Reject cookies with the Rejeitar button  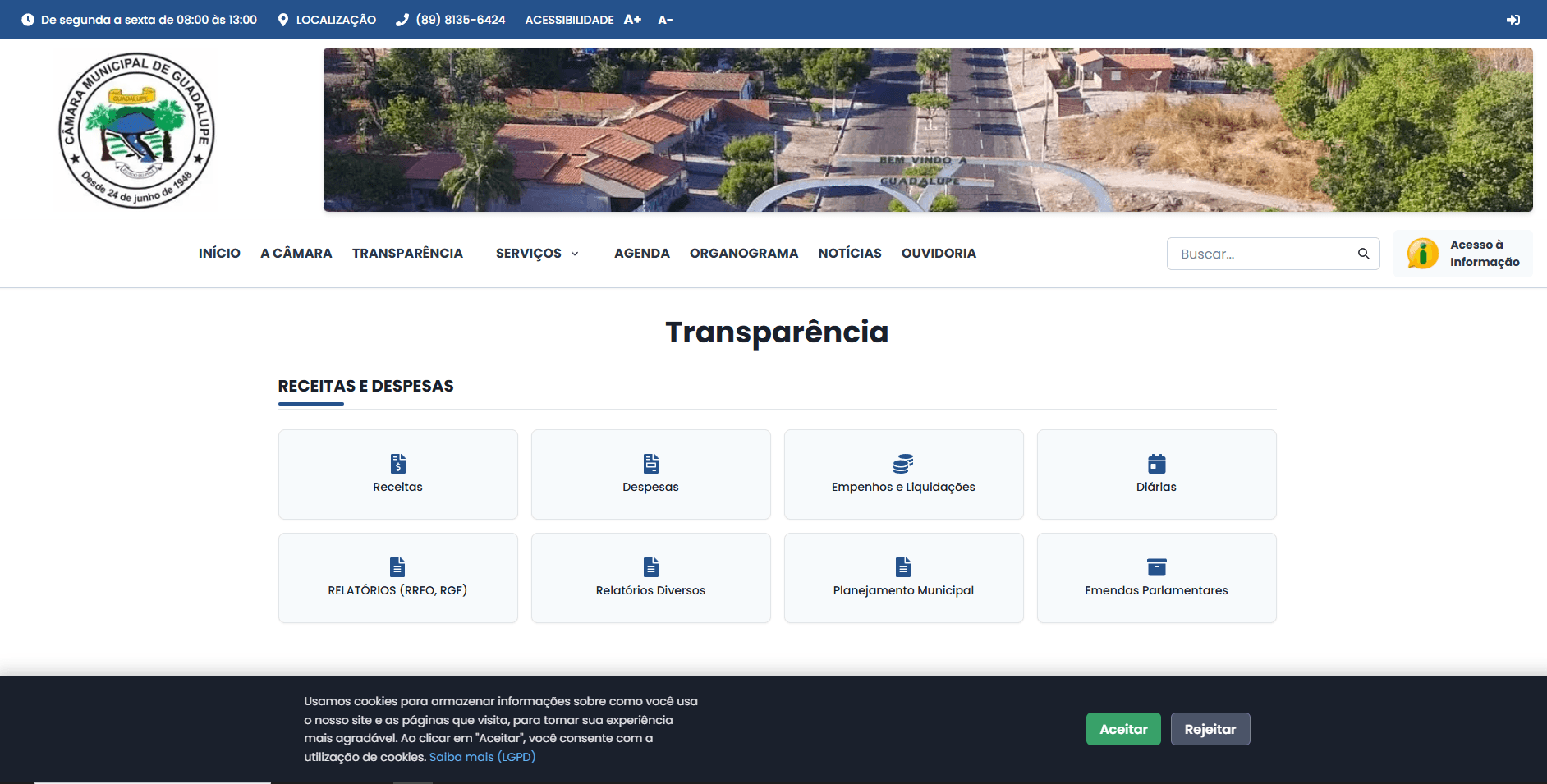(x=1210, y=729)
